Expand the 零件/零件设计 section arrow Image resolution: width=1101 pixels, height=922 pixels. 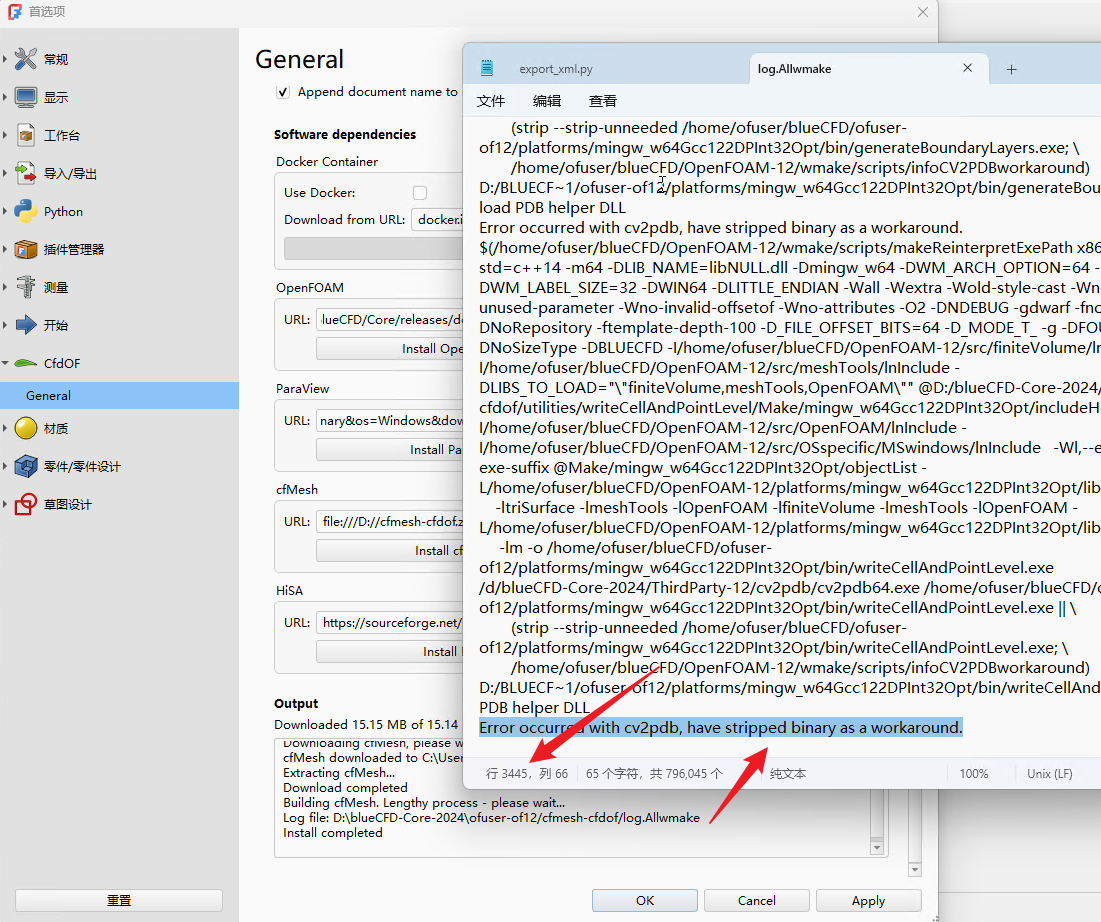(6, 466)
